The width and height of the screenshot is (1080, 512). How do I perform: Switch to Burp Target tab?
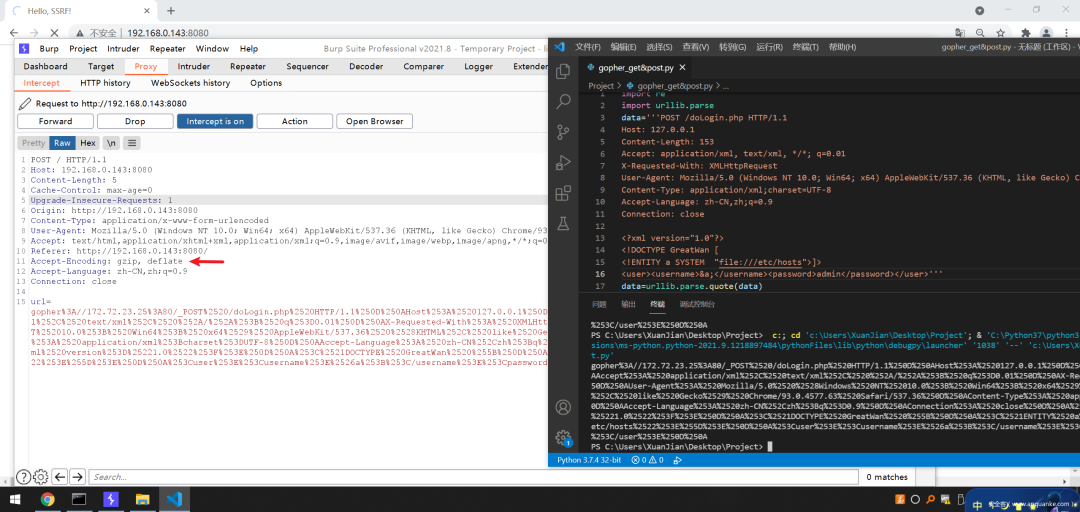click(101, 66)
